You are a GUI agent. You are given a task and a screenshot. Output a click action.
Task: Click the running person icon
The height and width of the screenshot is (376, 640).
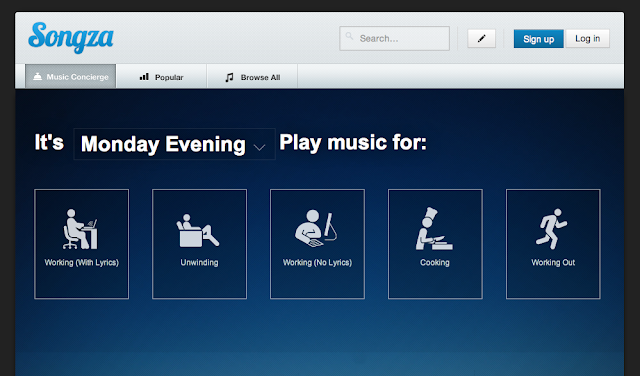(551, 229)
